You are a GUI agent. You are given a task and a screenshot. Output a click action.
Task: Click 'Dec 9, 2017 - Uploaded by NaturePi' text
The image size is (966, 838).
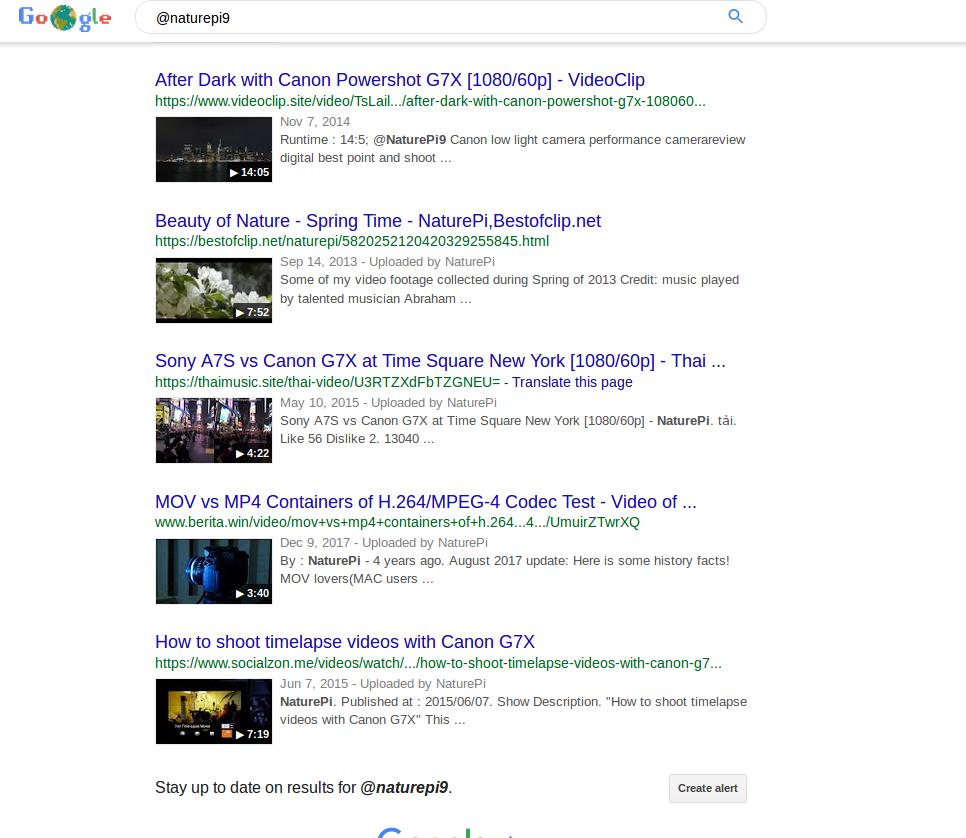point(384,542)
